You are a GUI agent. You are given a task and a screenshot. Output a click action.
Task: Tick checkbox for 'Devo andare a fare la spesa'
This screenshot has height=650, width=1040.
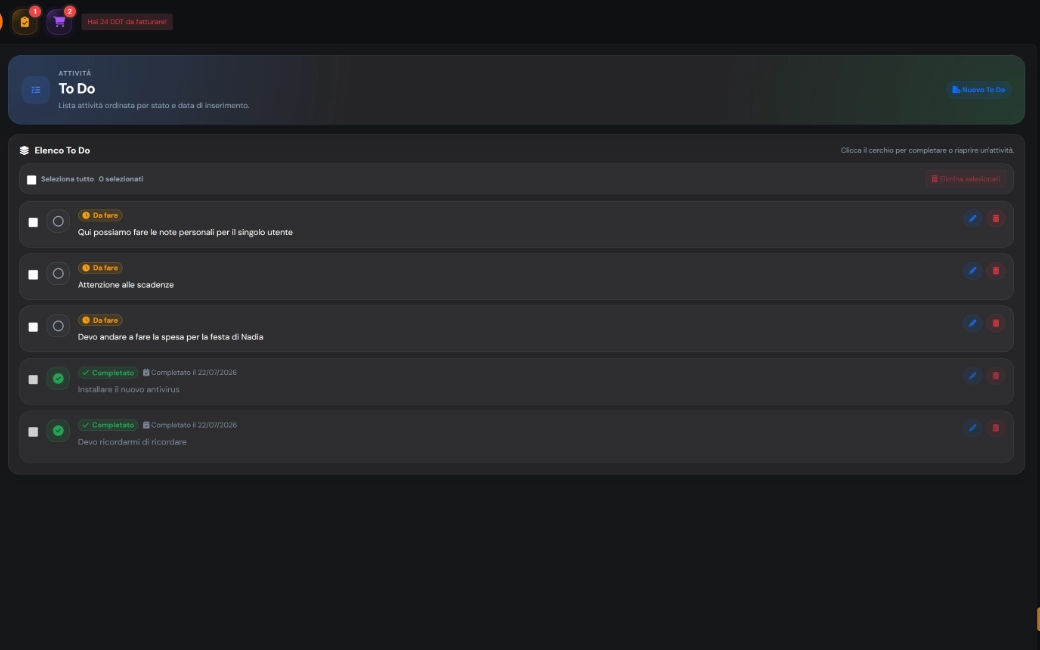[33, 327]
